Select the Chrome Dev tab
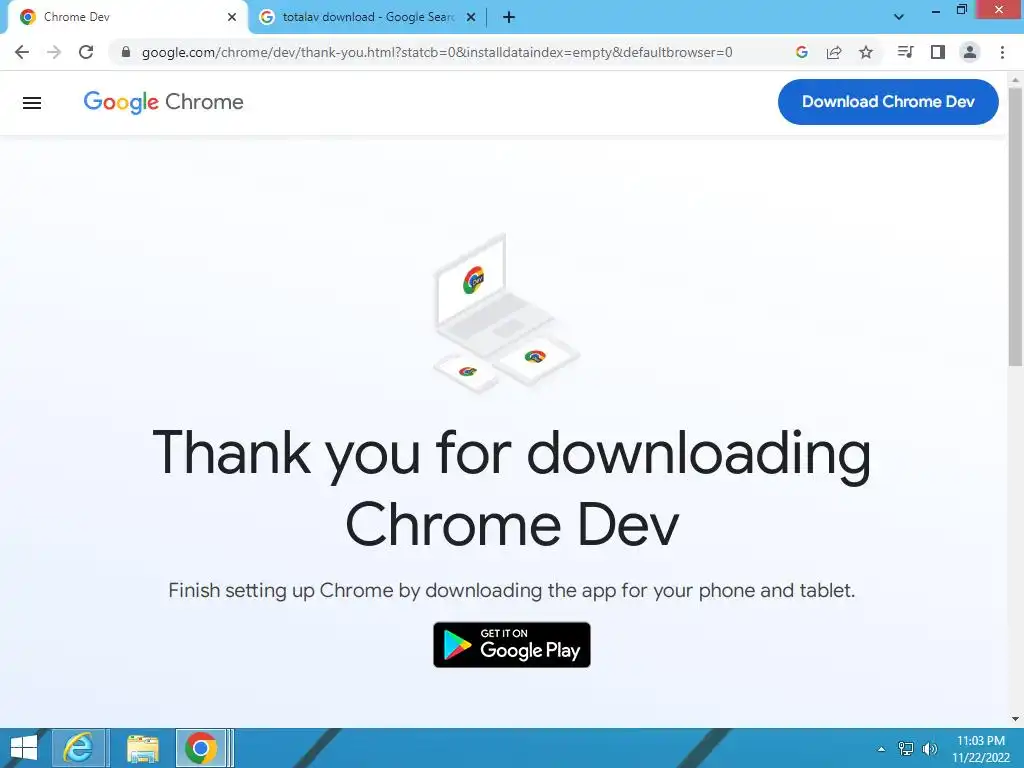 click(124, 17)
